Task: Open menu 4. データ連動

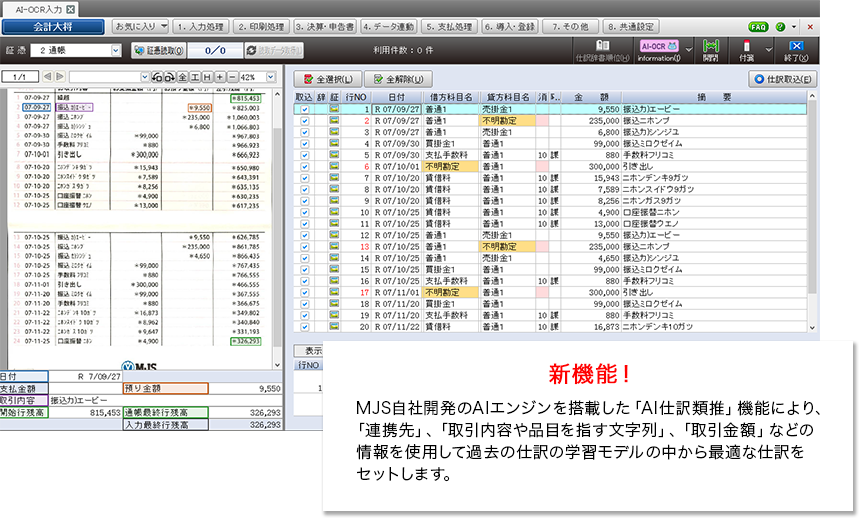Action: pos(388,26)
